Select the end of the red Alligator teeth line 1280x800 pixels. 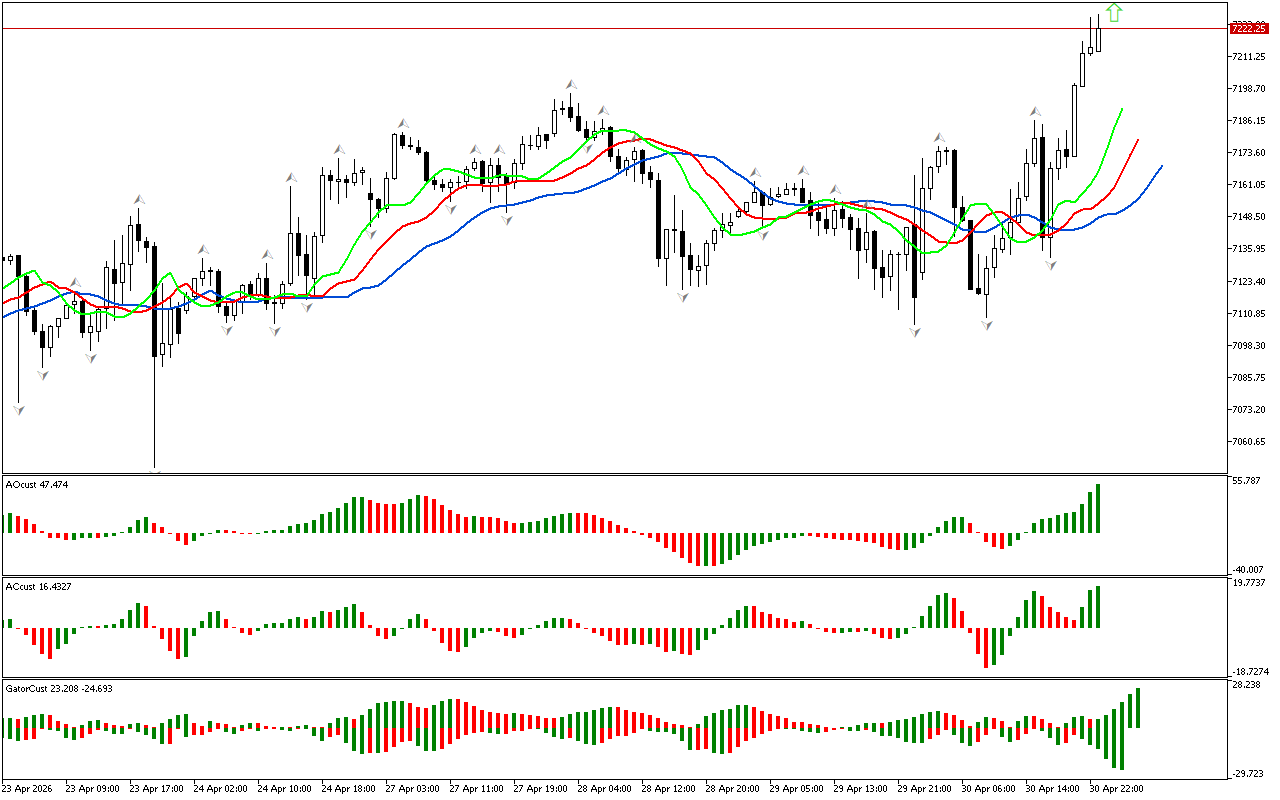tap(1137, 141)
